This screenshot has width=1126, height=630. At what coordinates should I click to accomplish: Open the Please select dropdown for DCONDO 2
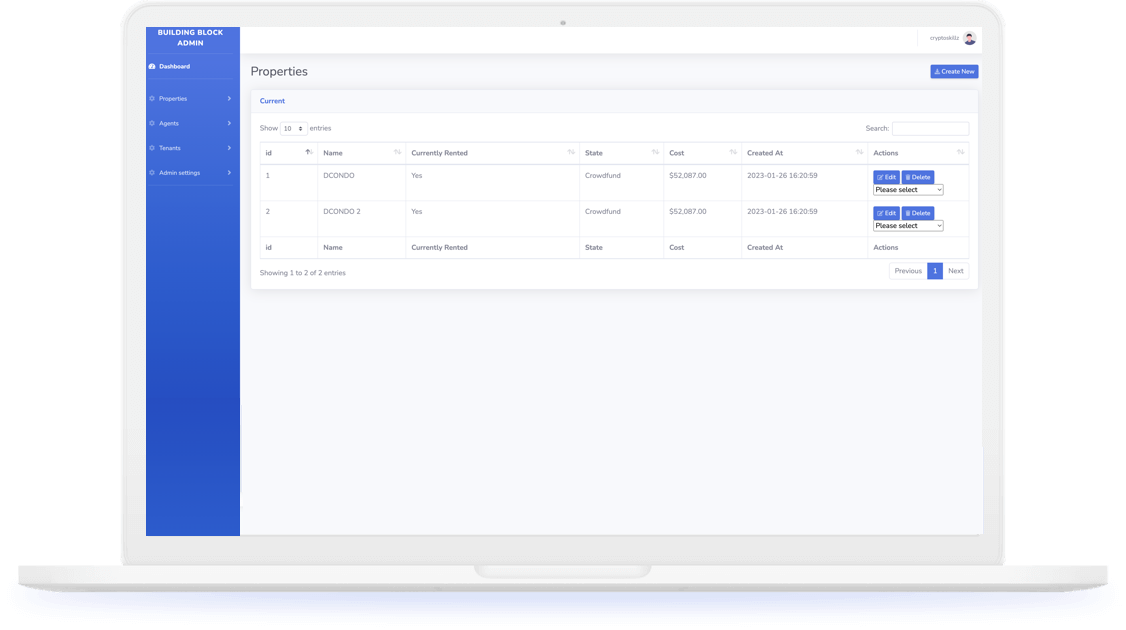[908, 226]
